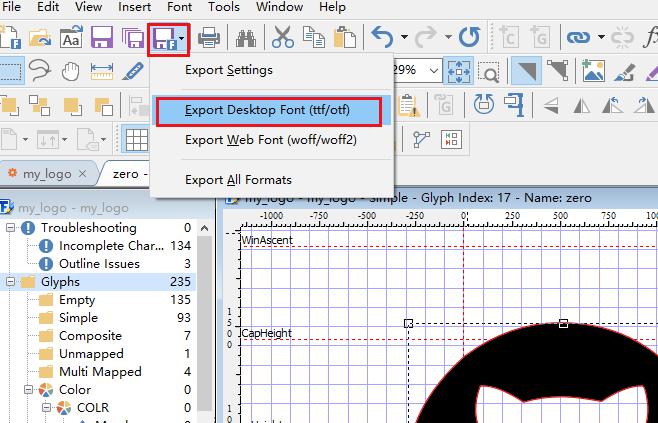Open an existing font file

40,38
